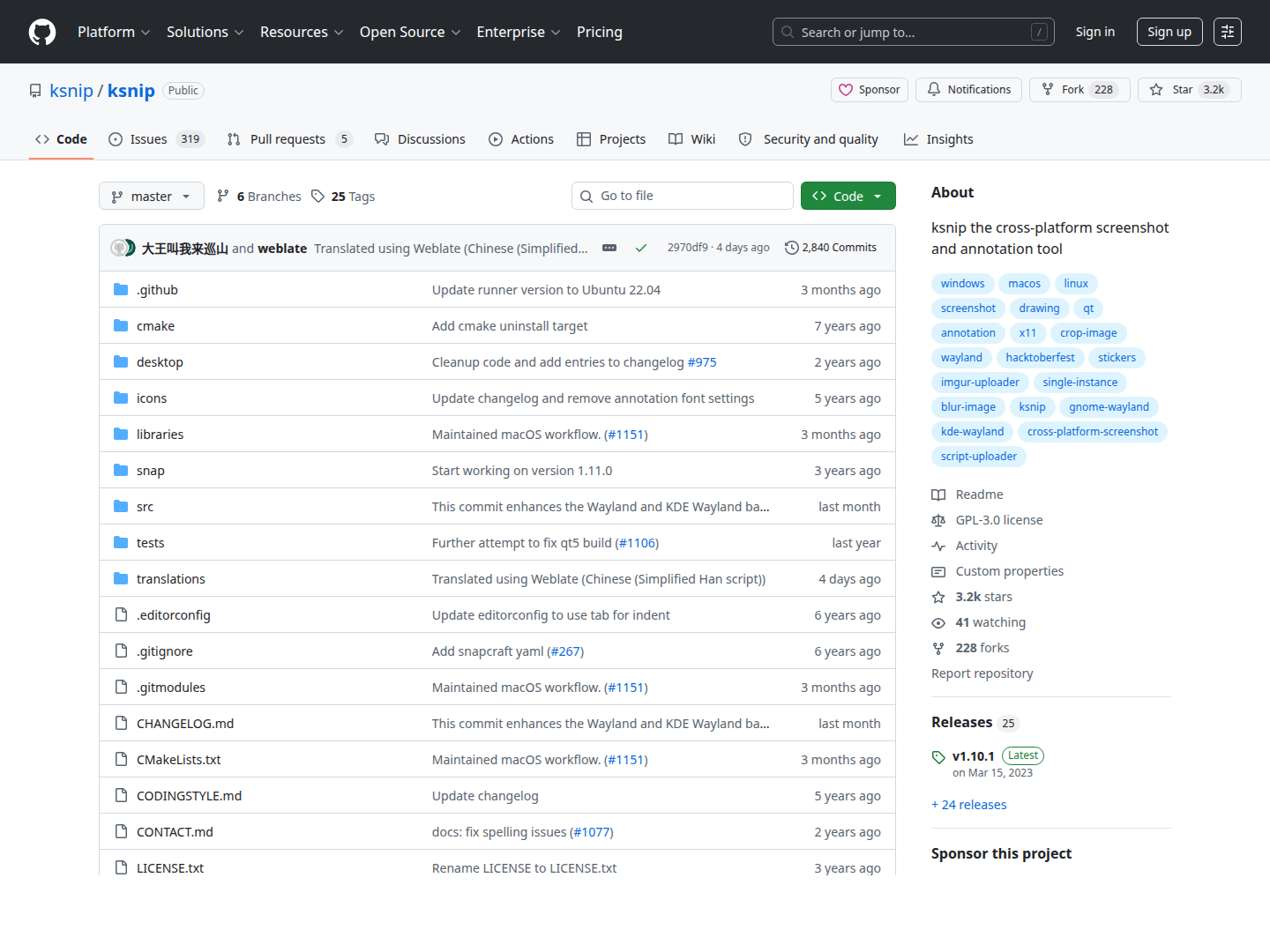
Task: Open the CONTACT.md file
Action: pyautogui.click(x=175, y=832)
